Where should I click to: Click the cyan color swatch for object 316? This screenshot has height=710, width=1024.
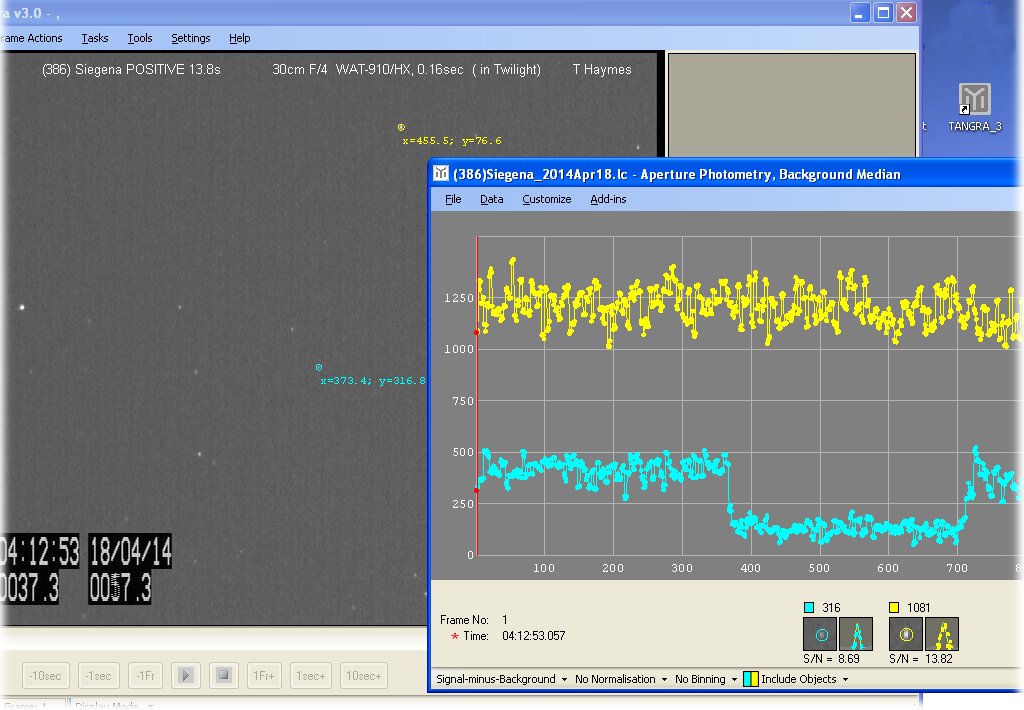click(810, 608)
